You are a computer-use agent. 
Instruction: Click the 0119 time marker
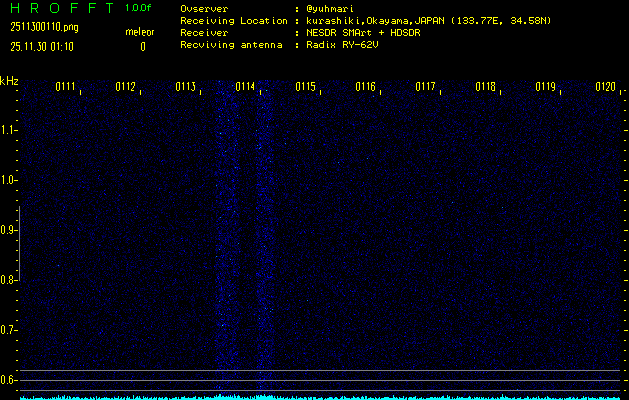coord(546,87)
